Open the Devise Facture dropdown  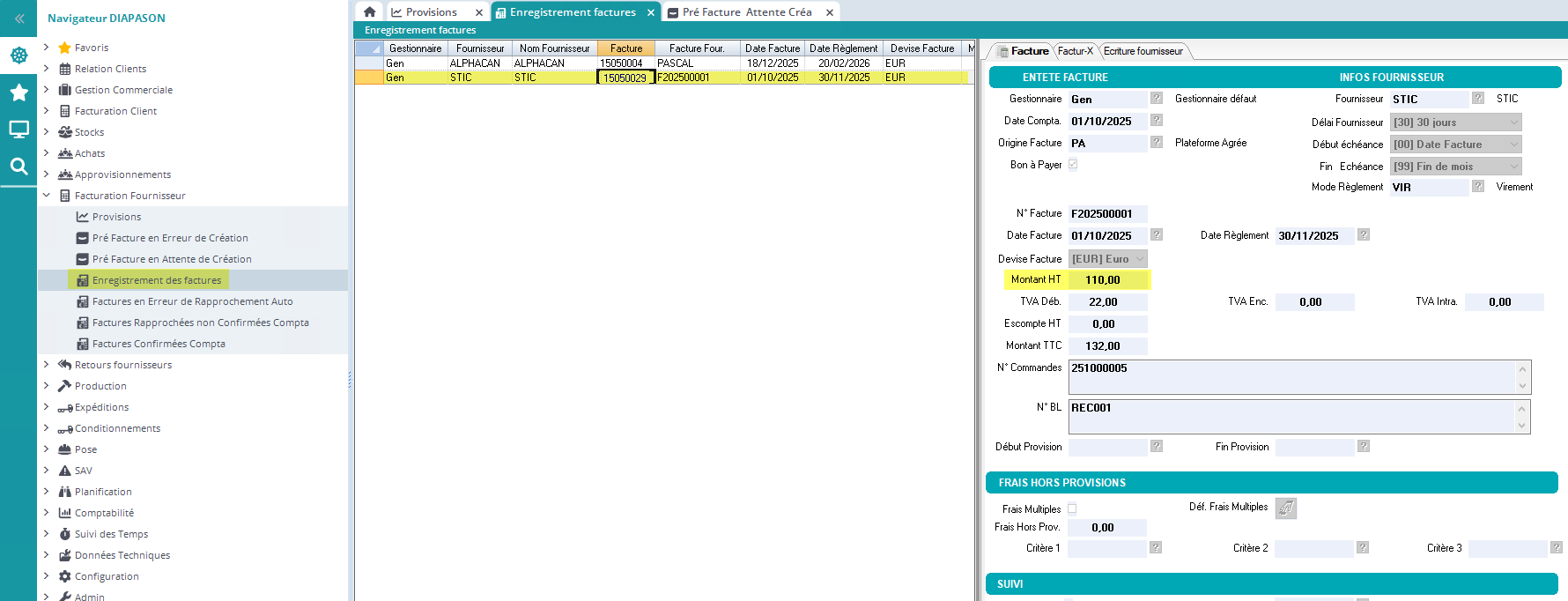click(1108, 259)
